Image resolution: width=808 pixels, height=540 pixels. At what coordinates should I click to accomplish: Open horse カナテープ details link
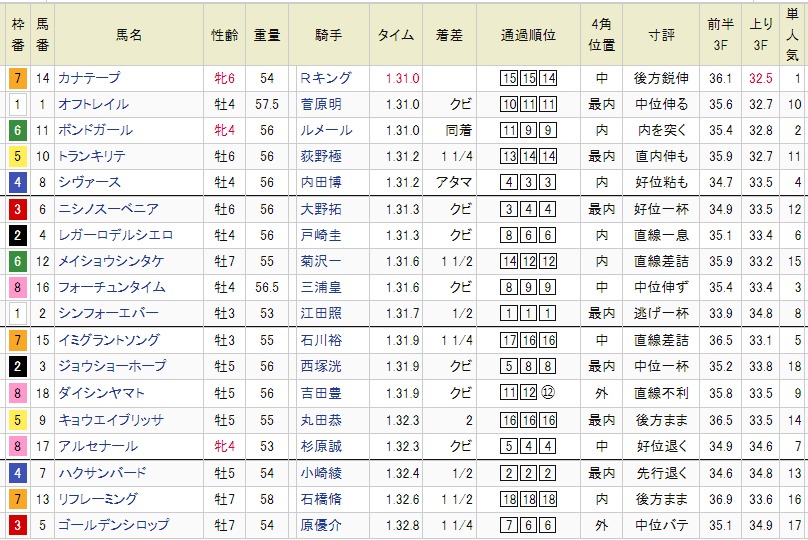pyautogui.click(x=91, y=77)
